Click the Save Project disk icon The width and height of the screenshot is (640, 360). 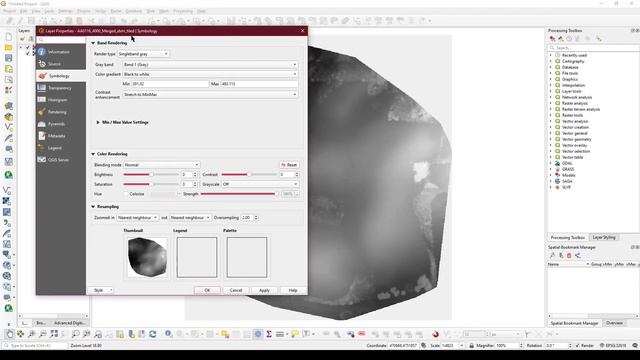[x=9, y=58]
